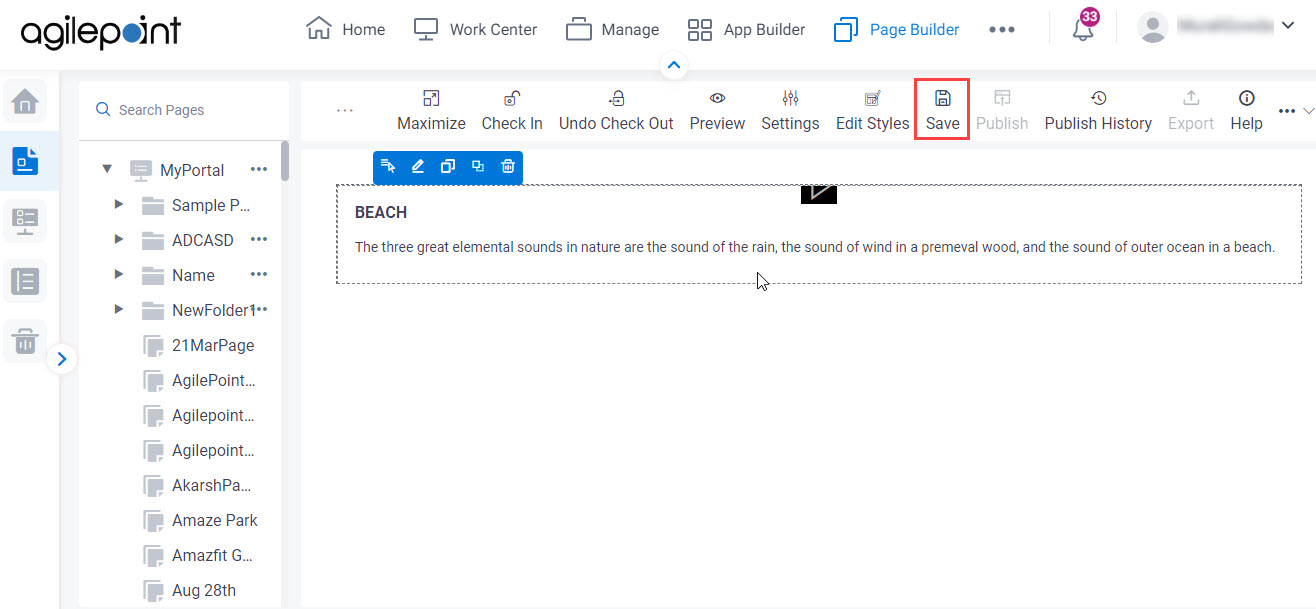The image size is (1316, 609).
Task: Open NewFolder1 options ellipsis
Action: [262, 309]
